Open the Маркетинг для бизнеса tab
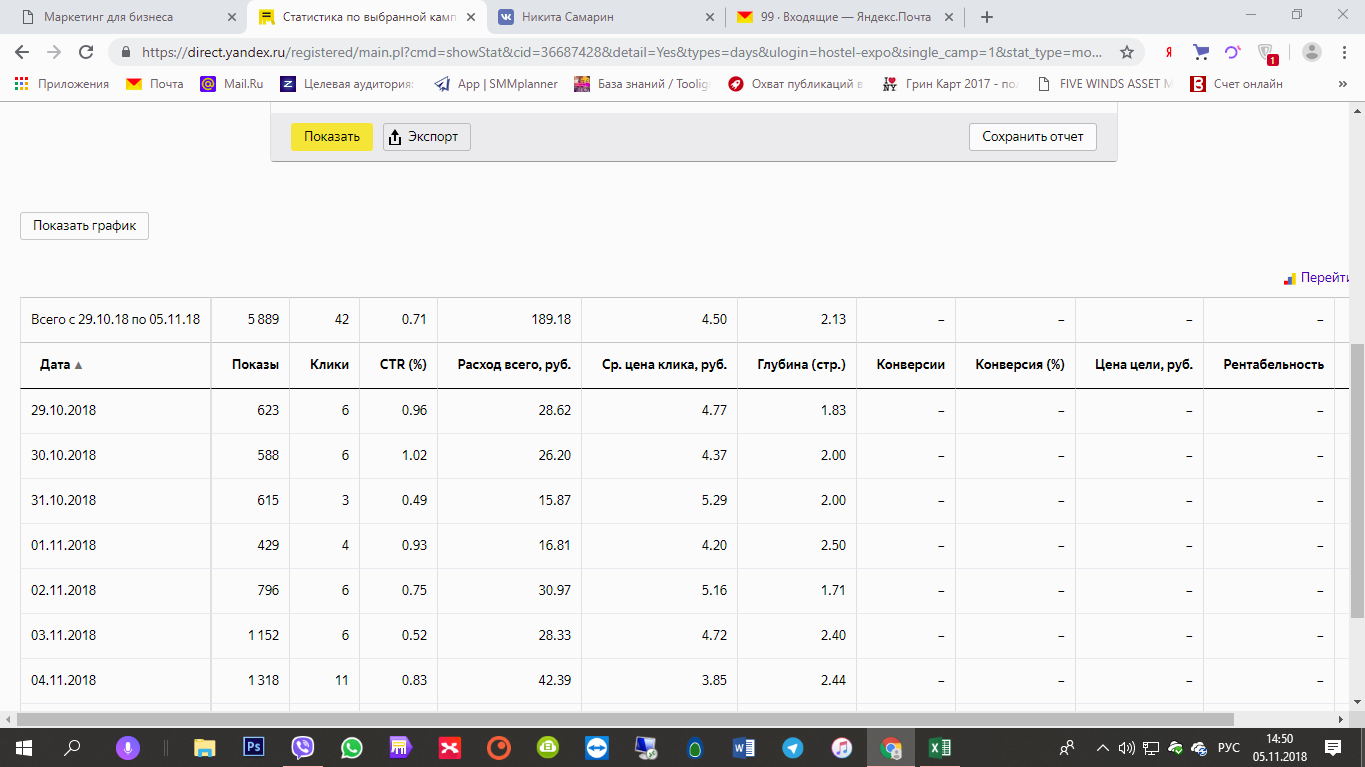The width and height of the screenshot is (1365, 767). (x=108, y=17)
